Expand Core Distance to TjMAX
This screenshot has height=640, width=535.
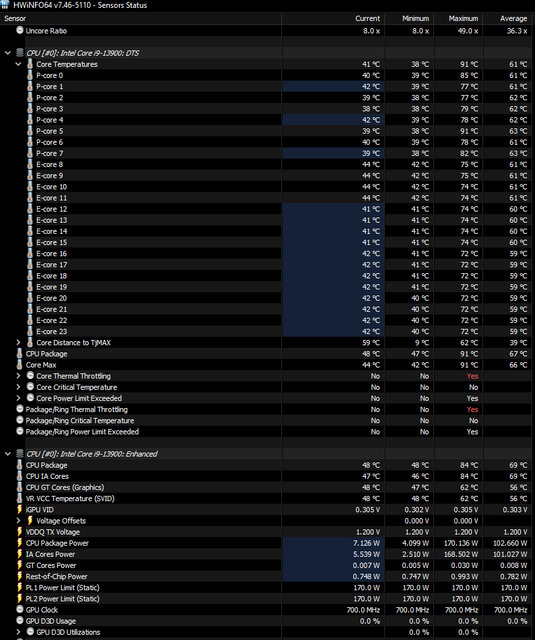(18, 342)
